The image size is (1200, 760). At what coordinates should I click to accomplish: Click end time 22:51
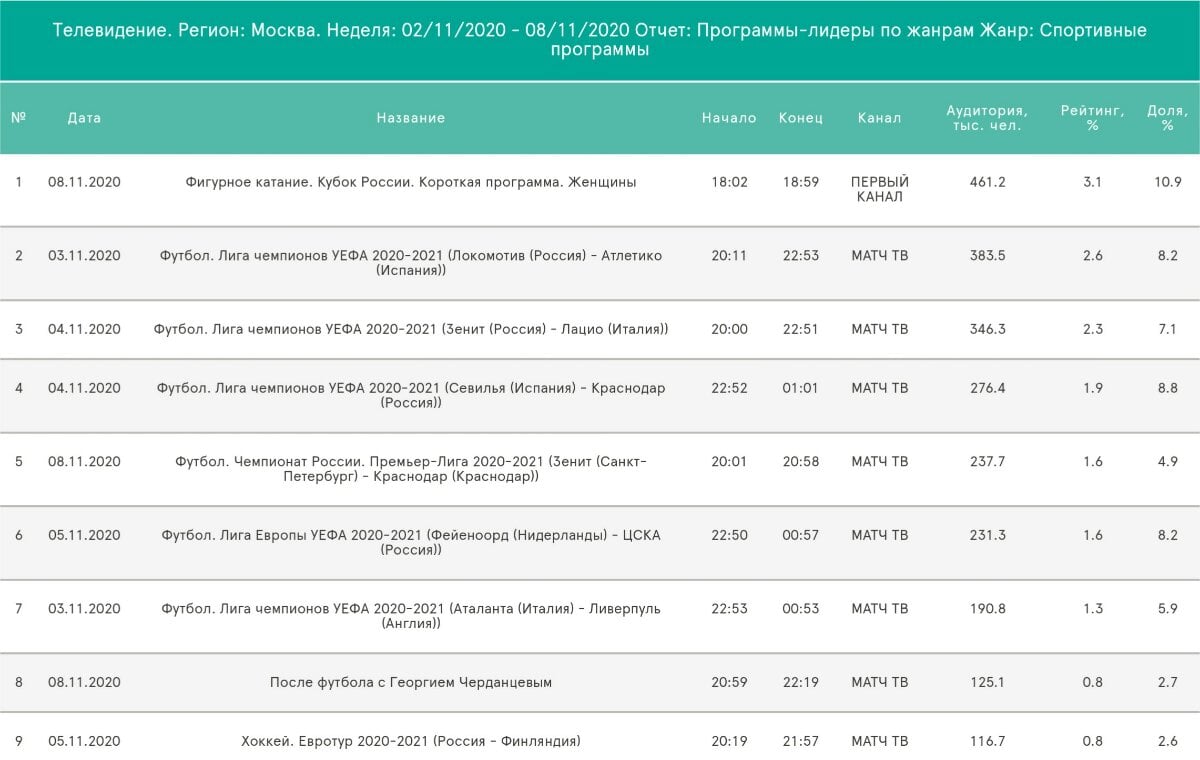tap(801, 329)
